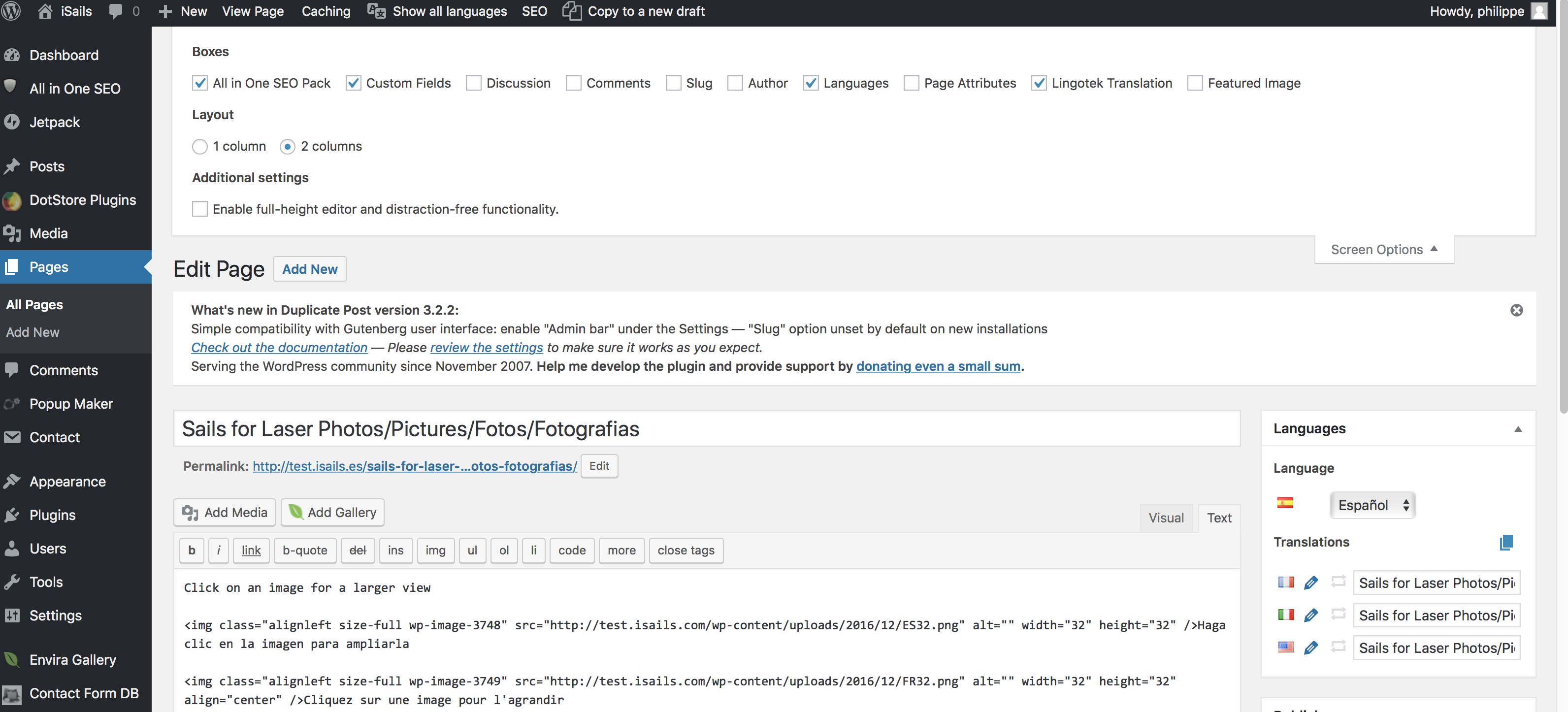Click the copy icon beside Translations heading
Viewport: 1568px width, 712px height.
pyautogui.click(x=1506, y=542)
